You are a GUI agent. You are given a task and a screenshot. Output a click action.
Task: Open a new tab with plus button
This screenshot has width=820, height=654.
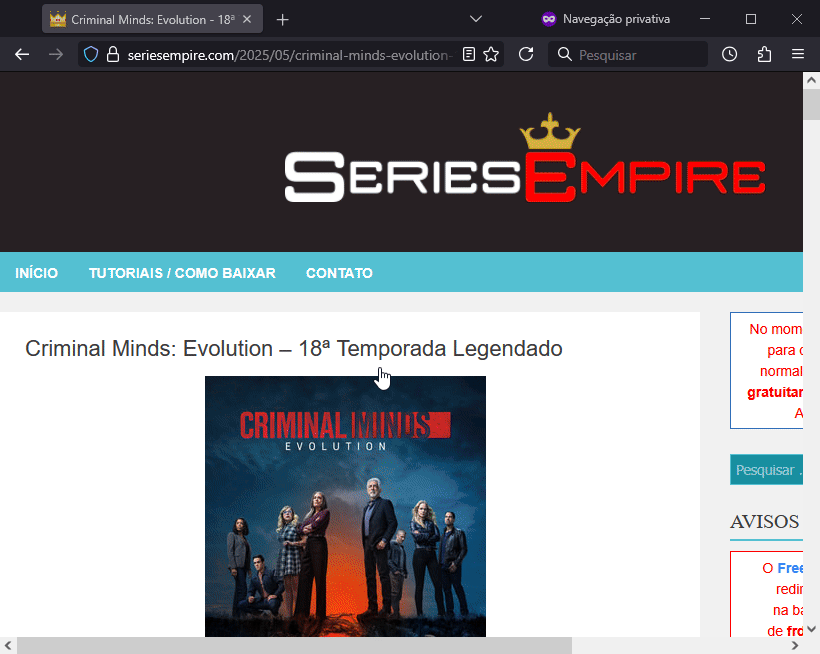point(282,20)
